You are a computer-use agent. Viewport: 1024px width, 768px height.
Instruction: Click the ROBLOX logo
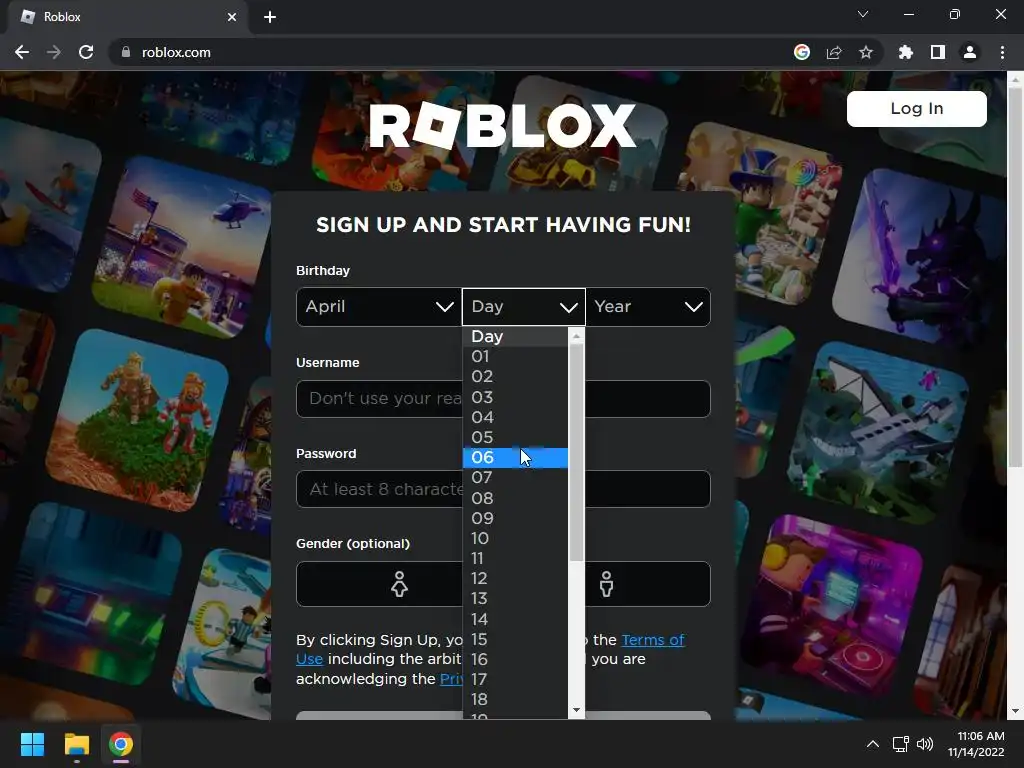[502, 125]
